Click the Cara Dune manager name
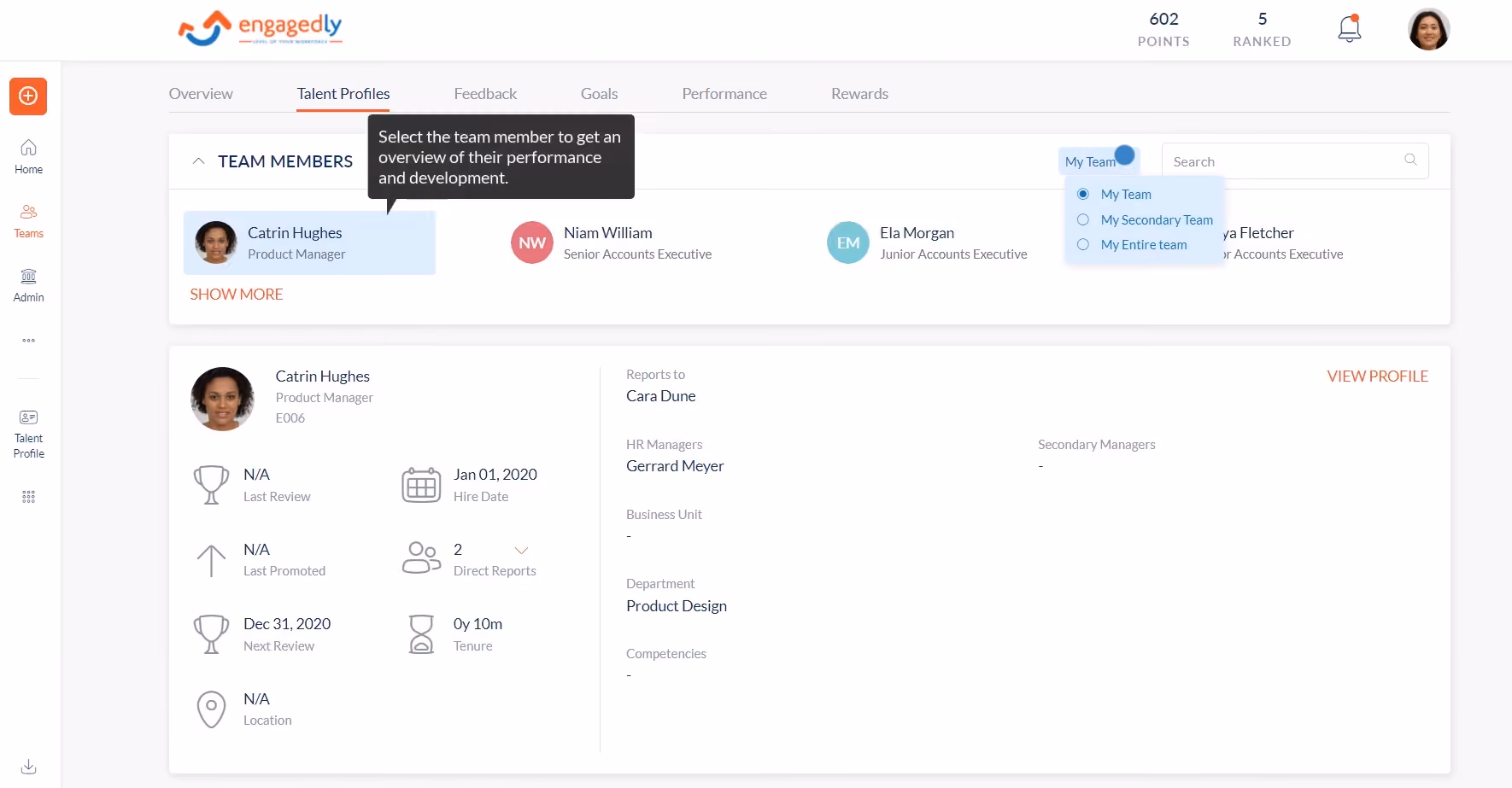1512x788 pixels. pos(660,396)
